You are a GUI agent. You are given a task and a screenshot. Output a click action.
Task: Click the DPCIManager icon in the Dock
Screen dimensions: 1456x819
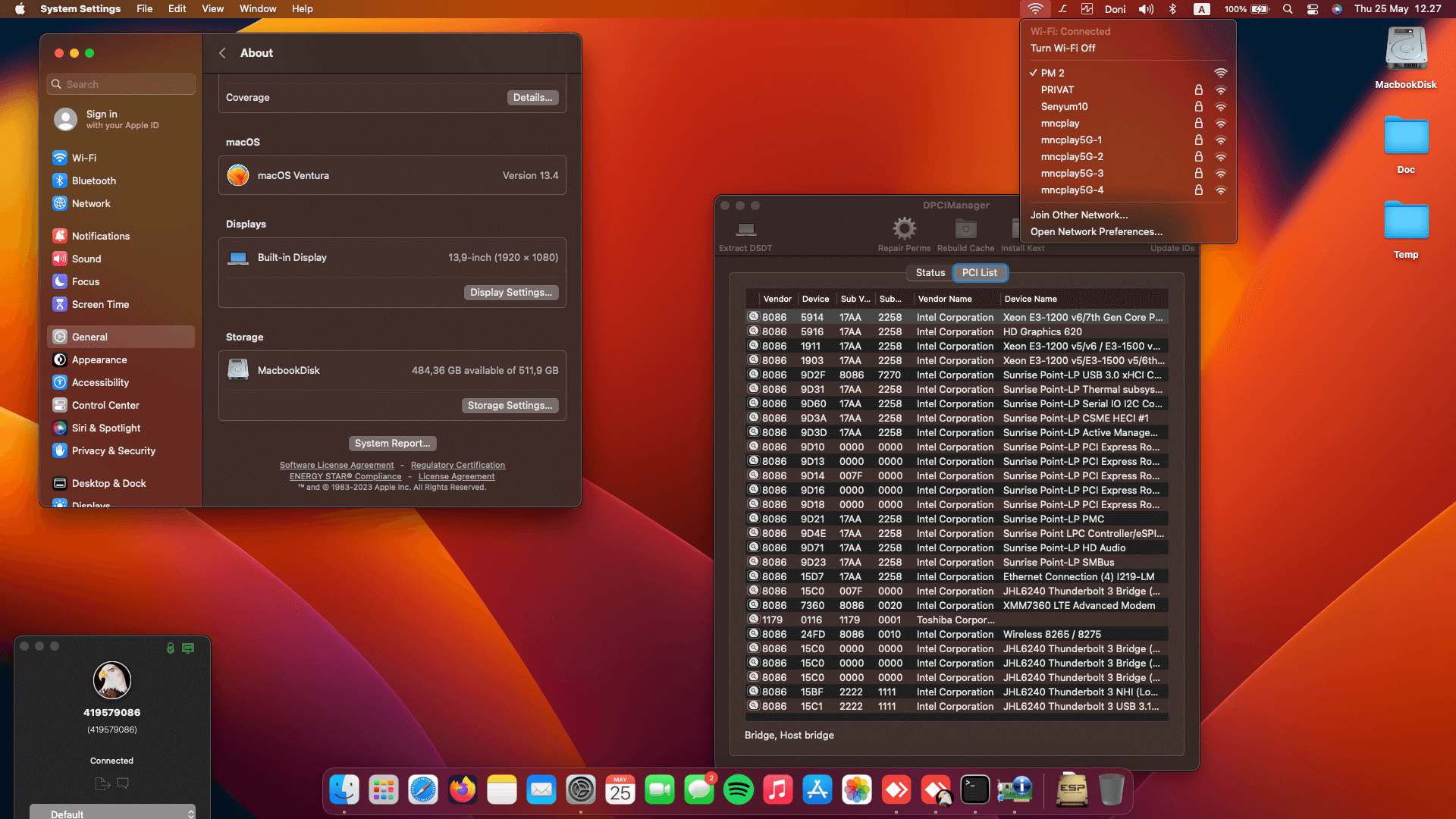pos(1015,789)
